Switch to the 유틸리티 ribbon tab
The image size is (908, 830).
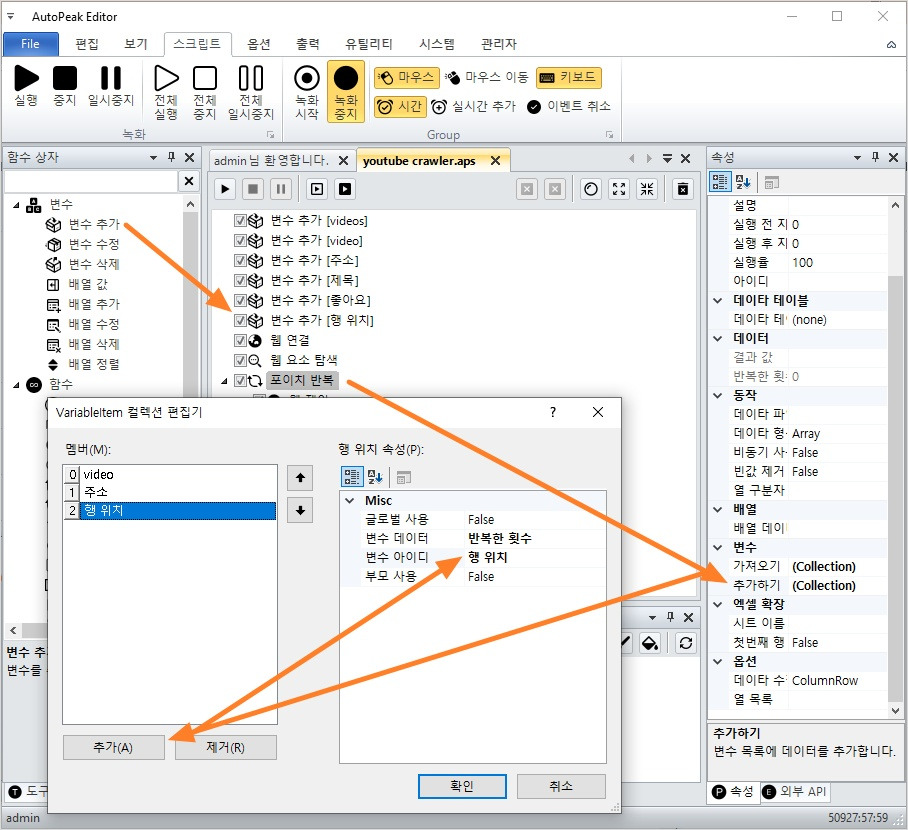[x=369, y=44]
